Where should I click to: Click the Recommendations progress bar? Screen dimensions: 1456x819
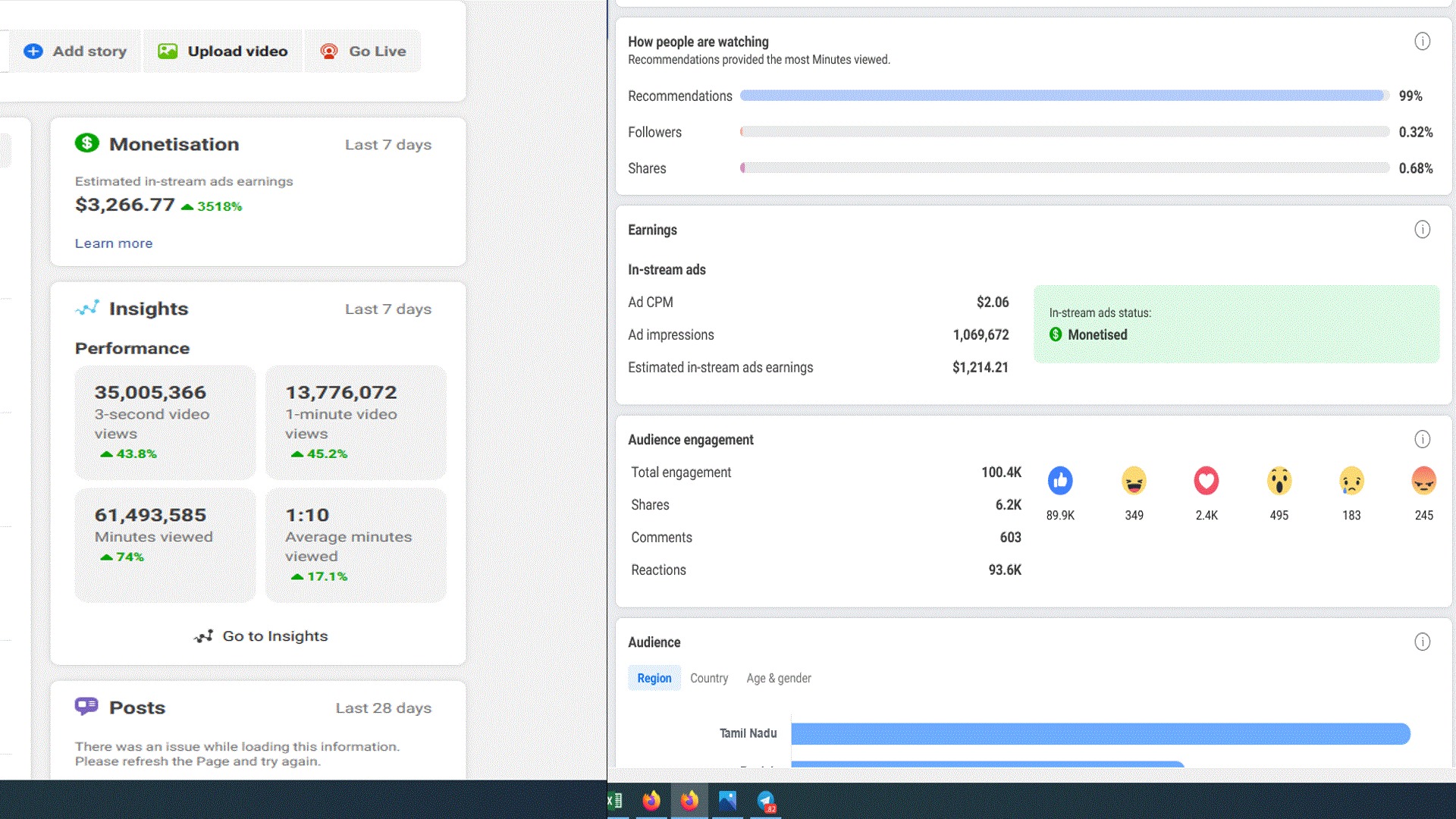[1065, 96]
